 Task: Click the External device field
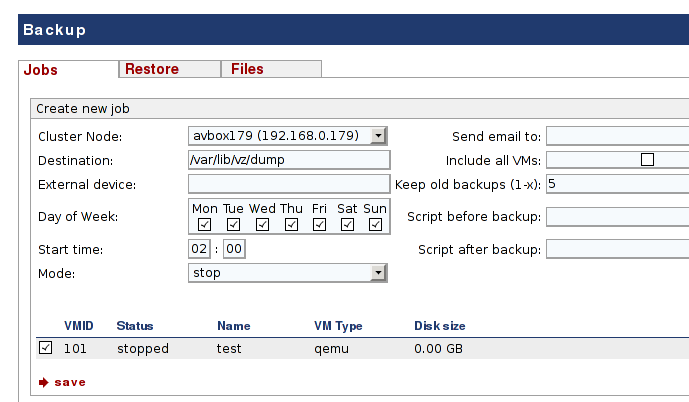click(x=289, y=184)
